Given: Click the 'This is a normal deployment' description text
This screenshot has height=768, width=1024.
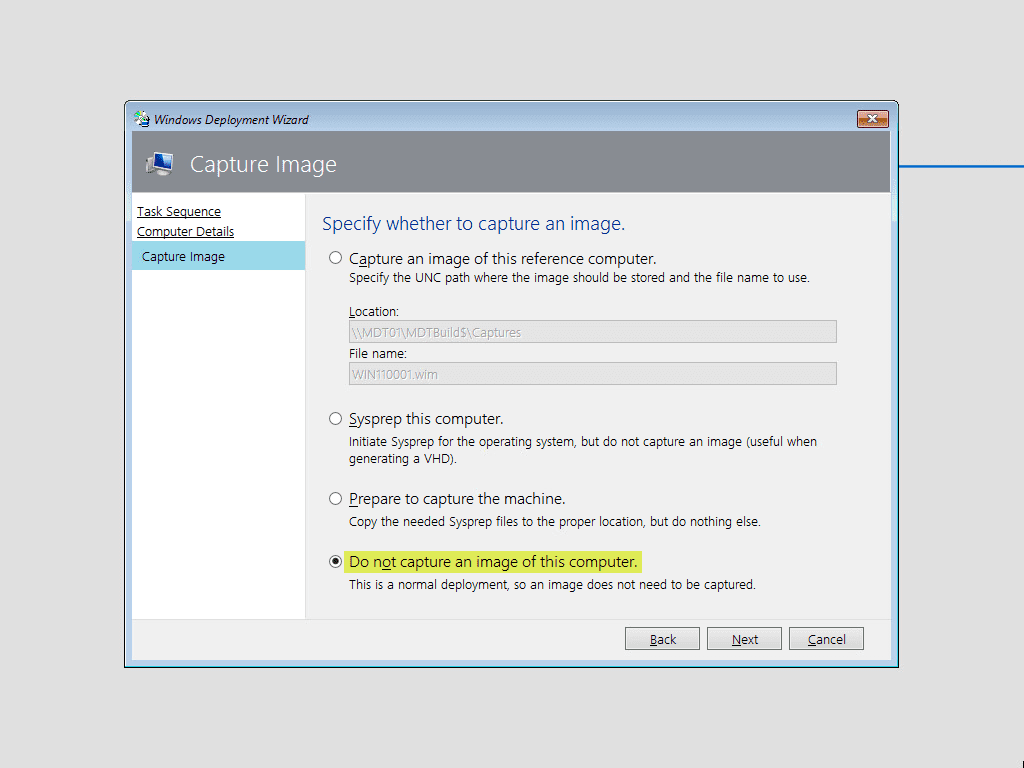Looking at the screenshot, I should pos(552,584).
